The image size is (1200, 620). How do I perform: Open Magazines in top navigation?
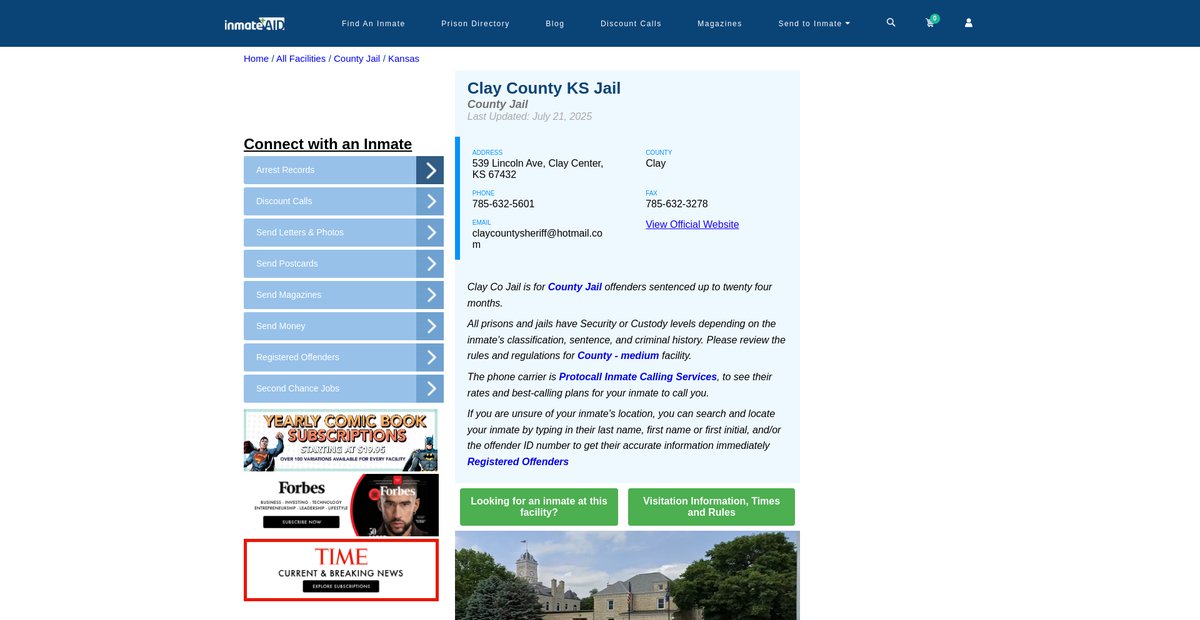720,23
